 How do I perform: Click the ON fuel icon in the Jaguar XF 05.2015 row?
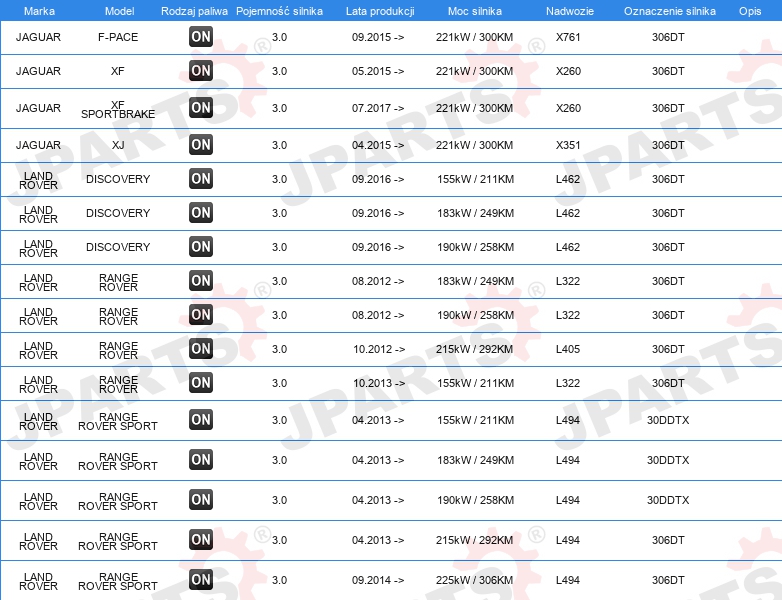pyautogui.click(x=201, y=70)
